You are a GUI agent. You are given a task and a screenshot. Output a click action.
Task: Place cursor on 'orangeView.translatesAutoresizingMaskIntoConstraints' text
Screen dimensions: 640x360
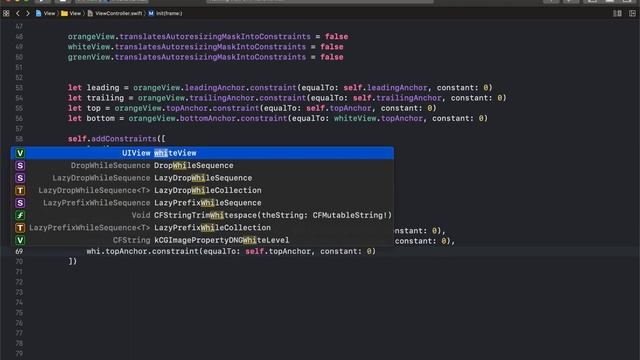tap(189, 37)
